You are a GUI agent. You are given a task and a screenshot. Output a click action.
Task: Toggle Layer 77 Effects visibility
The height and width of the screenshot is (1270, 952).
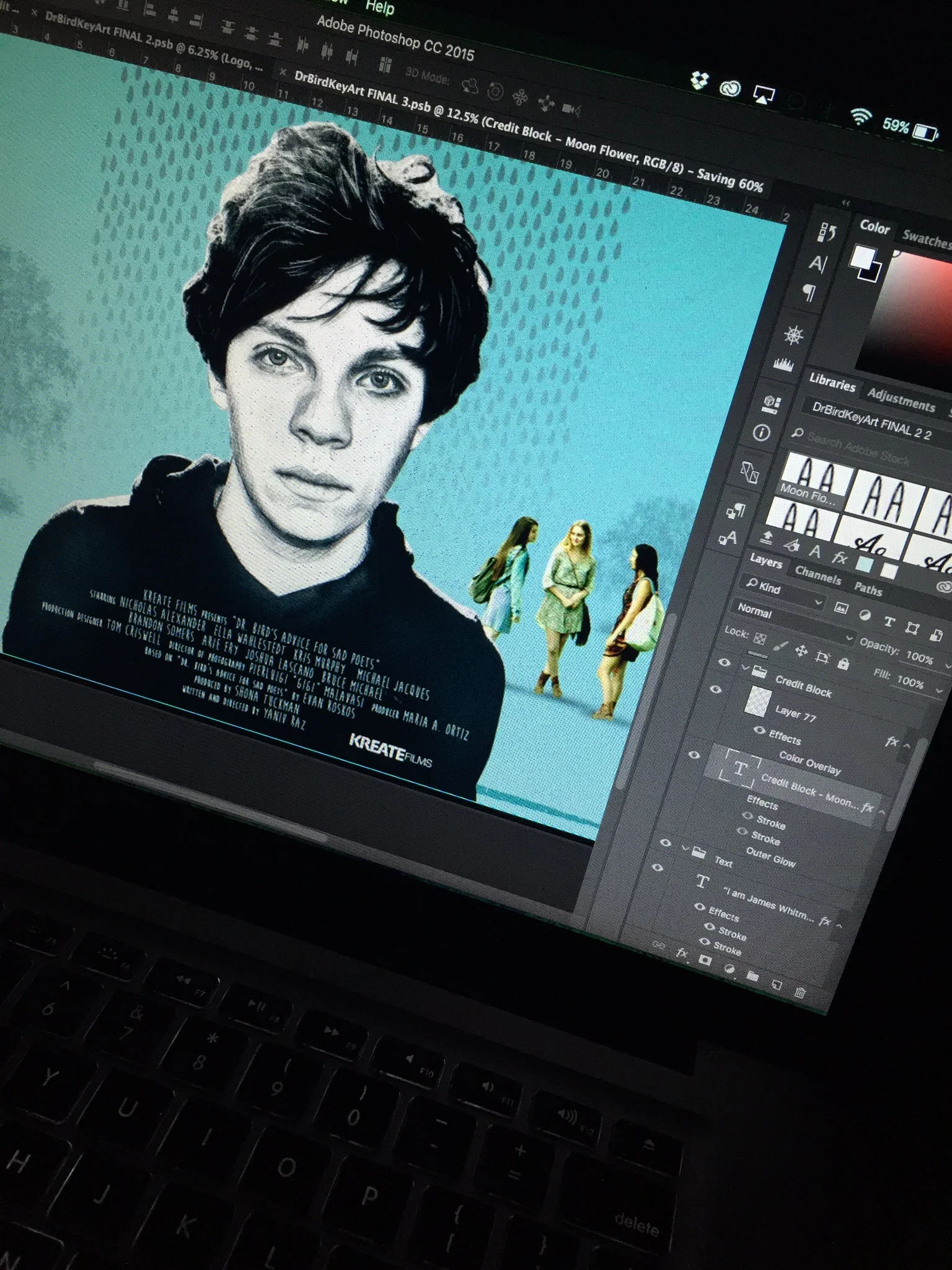coord(759,730)
